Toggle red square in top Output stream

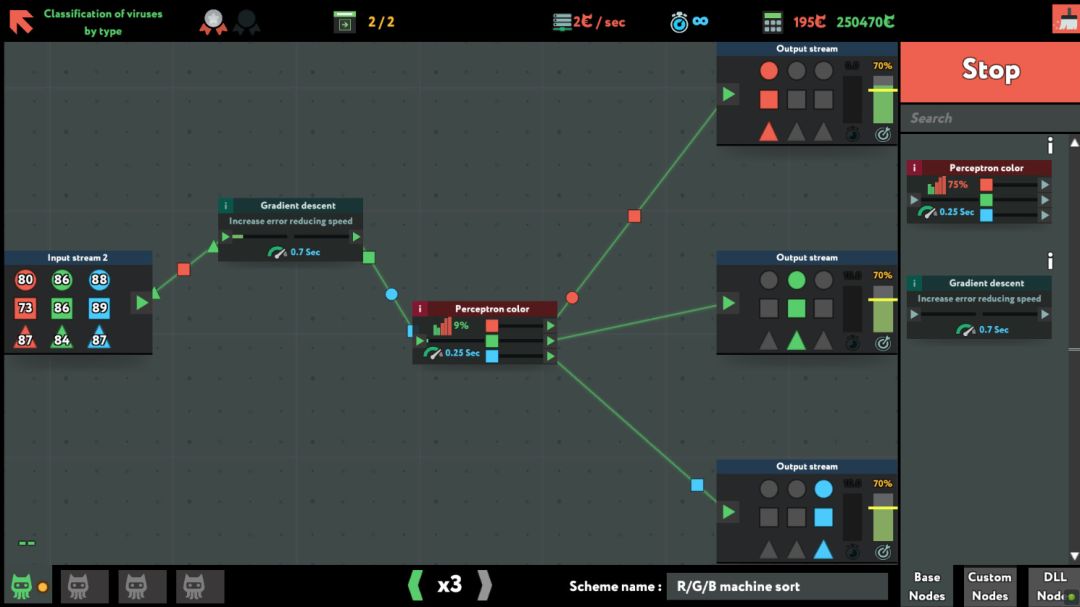[769, 100]
